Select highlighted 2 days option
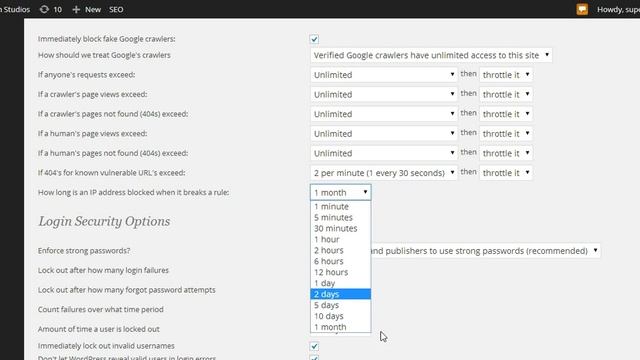This screenshot has width=640, height=360. click(x=340, y=294)
